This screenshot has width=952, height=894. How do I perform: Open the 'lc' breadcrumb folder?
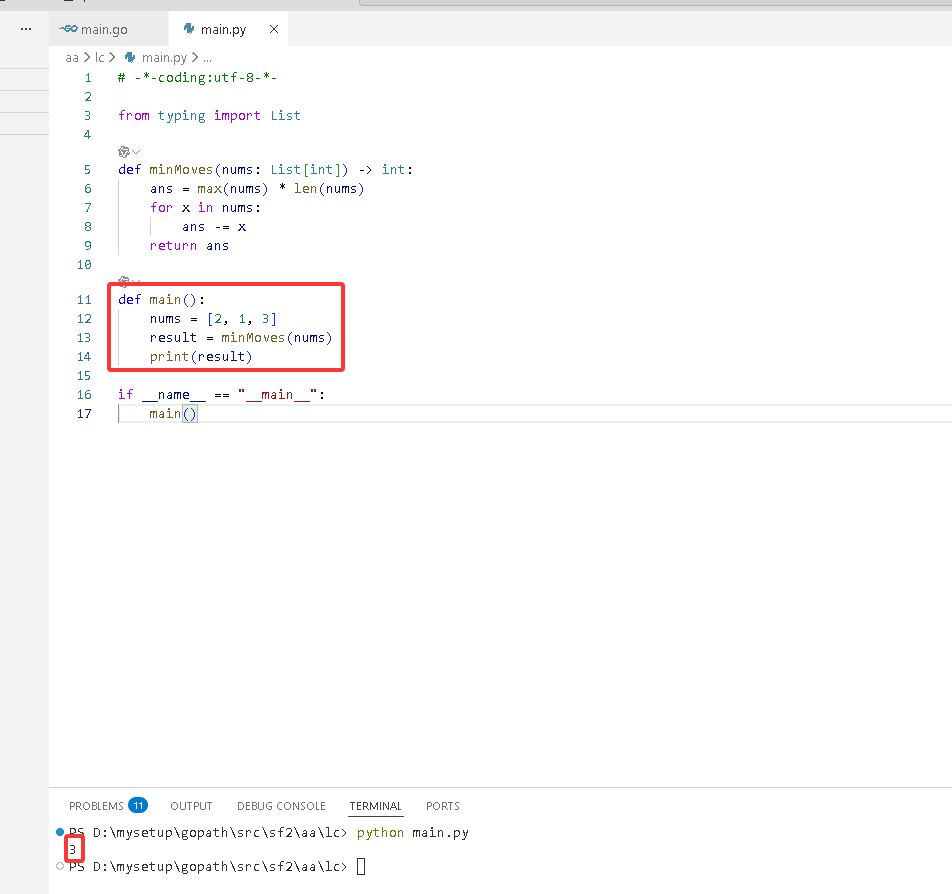pyautogui.click(x=100, y=58)
